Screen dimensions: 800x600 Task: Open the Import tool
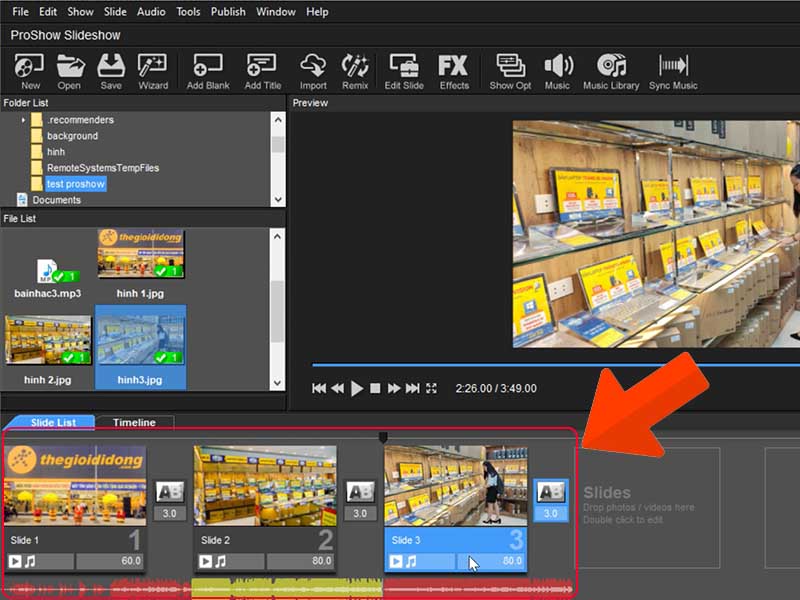(x=313, y=70)
